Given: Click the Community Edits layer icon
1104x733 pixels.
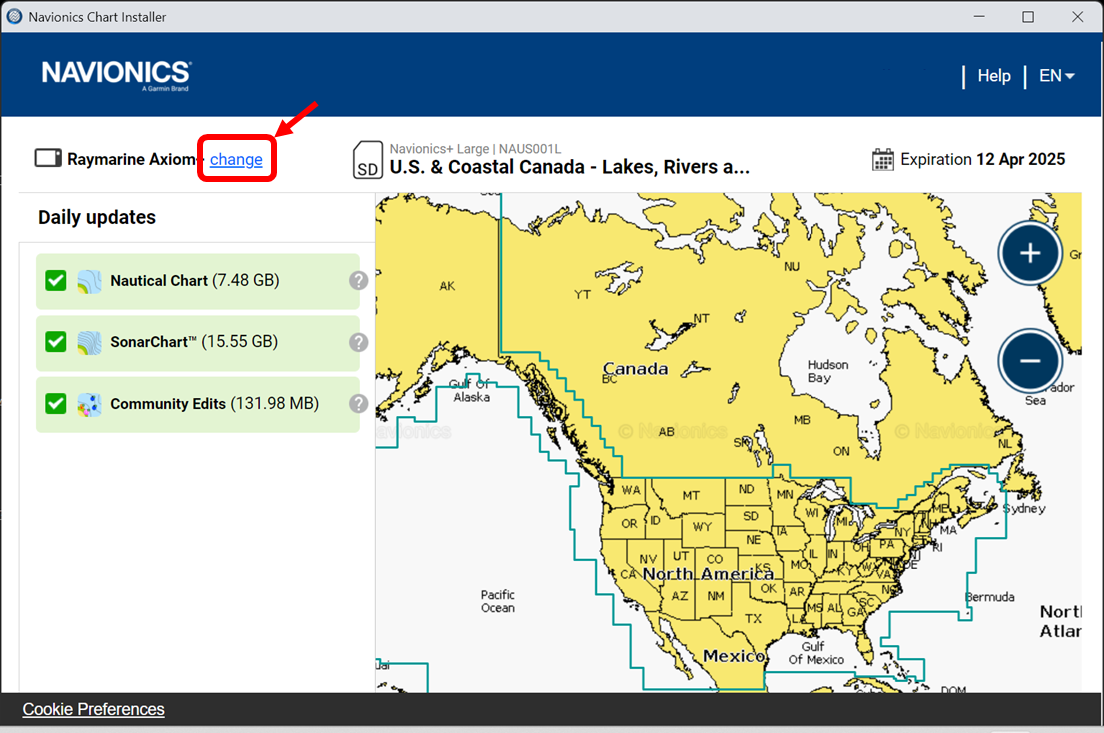Looking at the screenshot, I should click(89, 405).
